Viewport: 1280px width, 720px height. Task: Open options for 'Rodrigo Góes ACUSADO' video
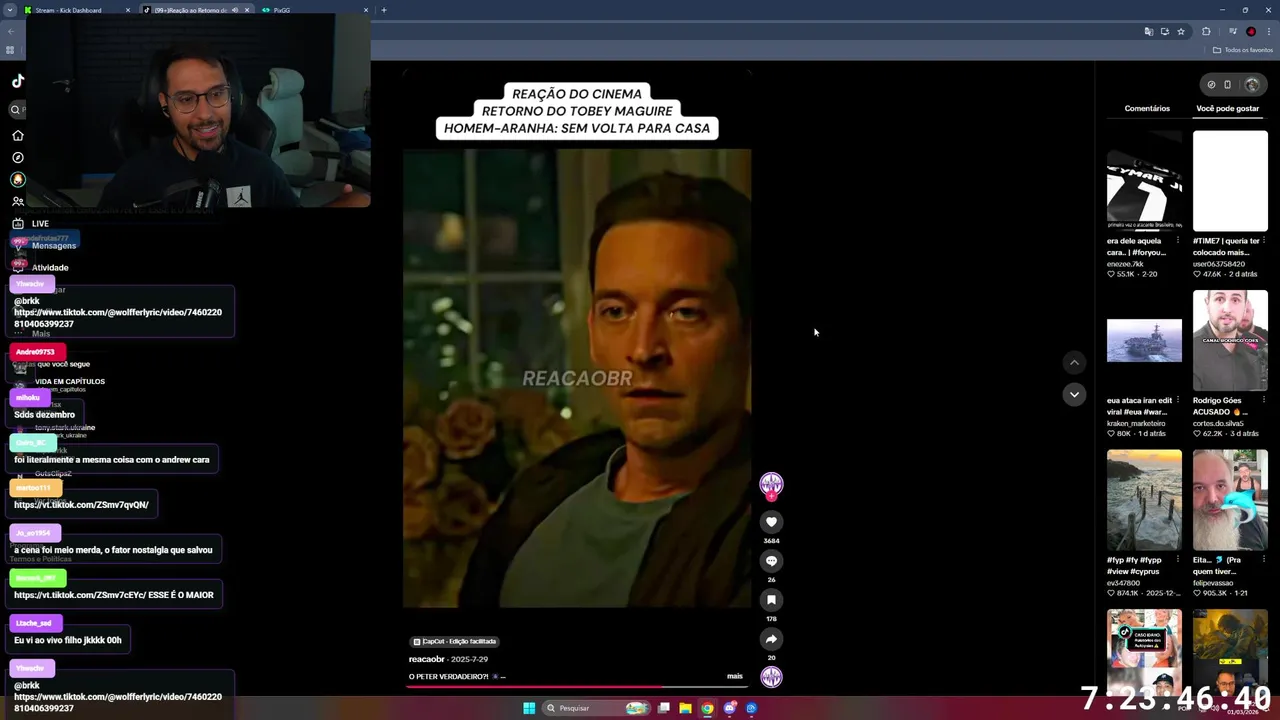1264,400
